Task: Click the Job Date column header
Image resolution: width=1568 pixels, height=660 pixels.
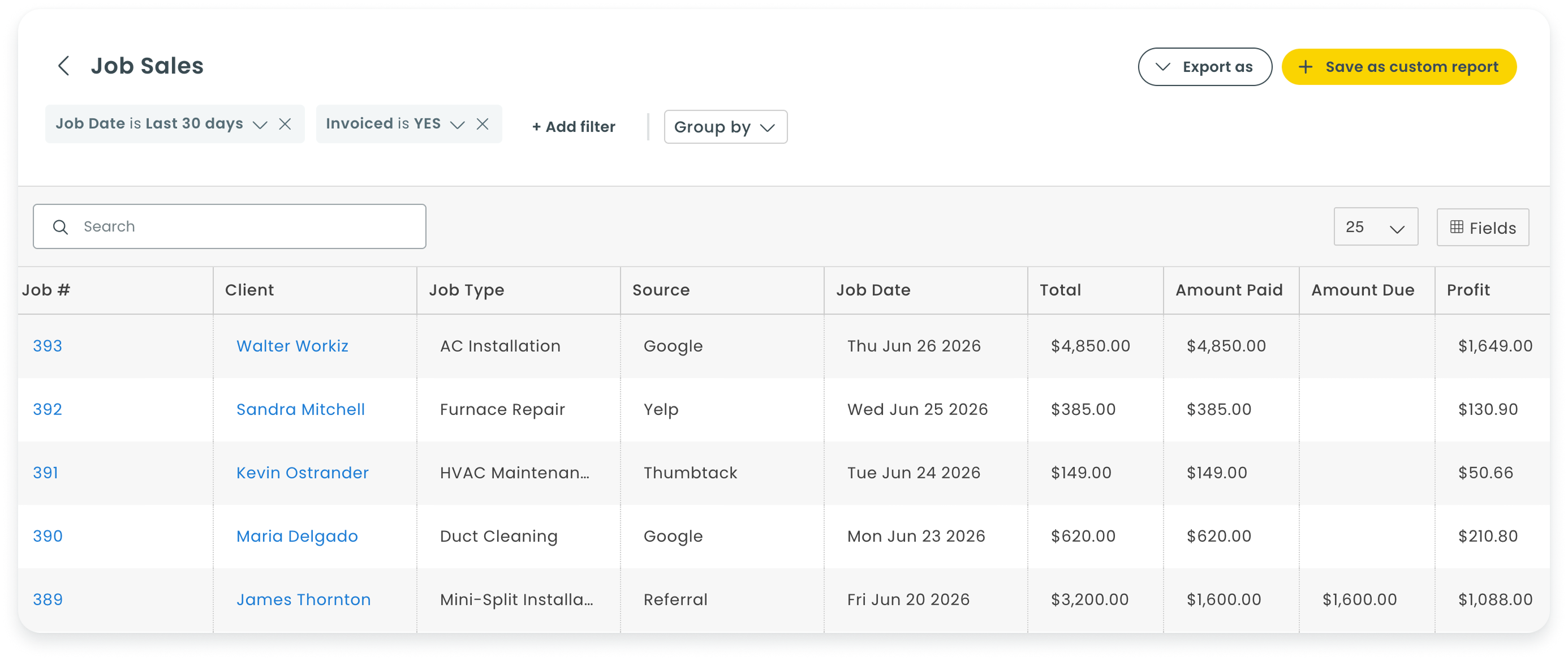Action: 926,290
